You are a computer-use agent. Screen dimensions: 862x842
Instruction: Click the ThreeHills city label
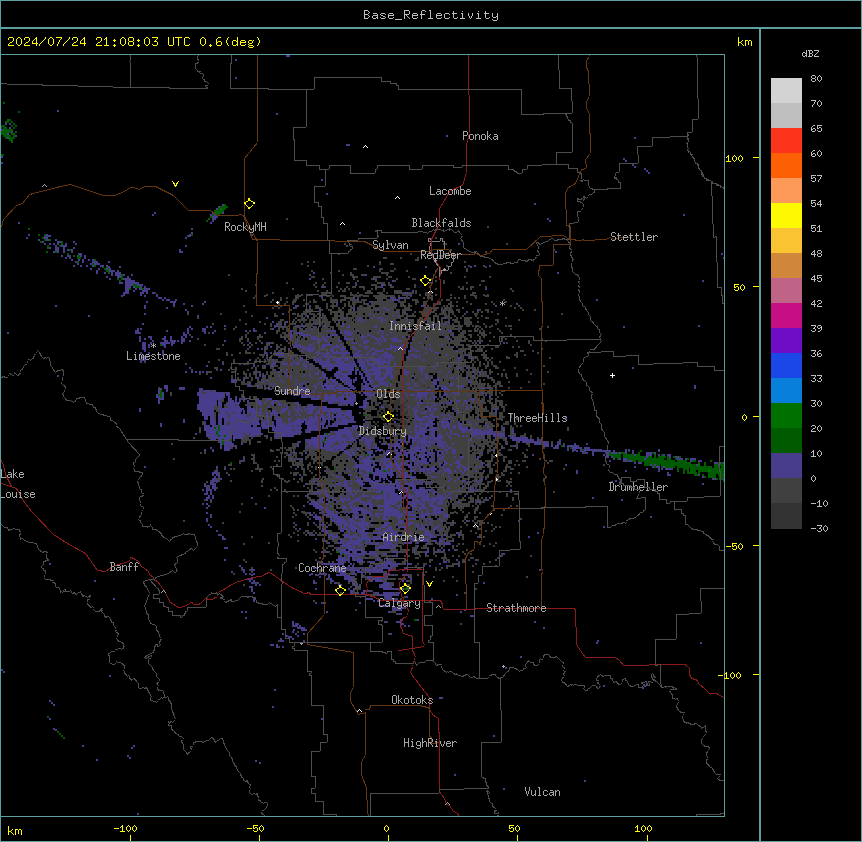coord(537,418)
